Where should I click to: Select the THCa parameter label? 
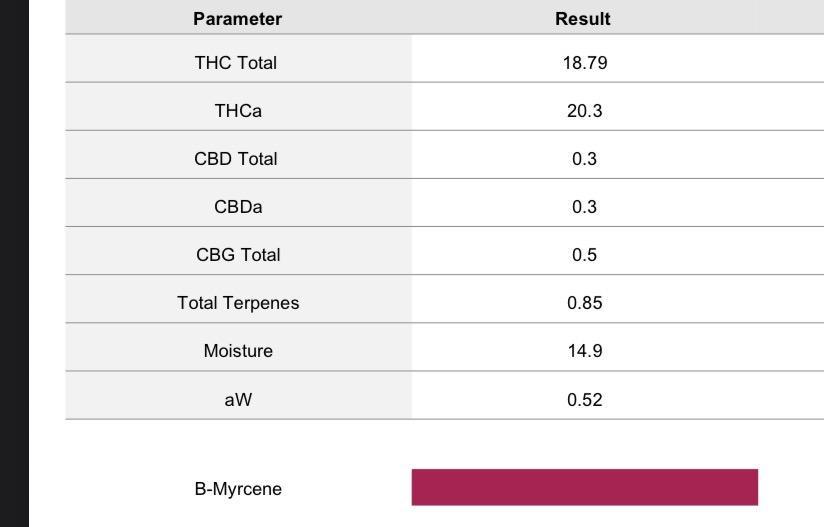[238, 111]
